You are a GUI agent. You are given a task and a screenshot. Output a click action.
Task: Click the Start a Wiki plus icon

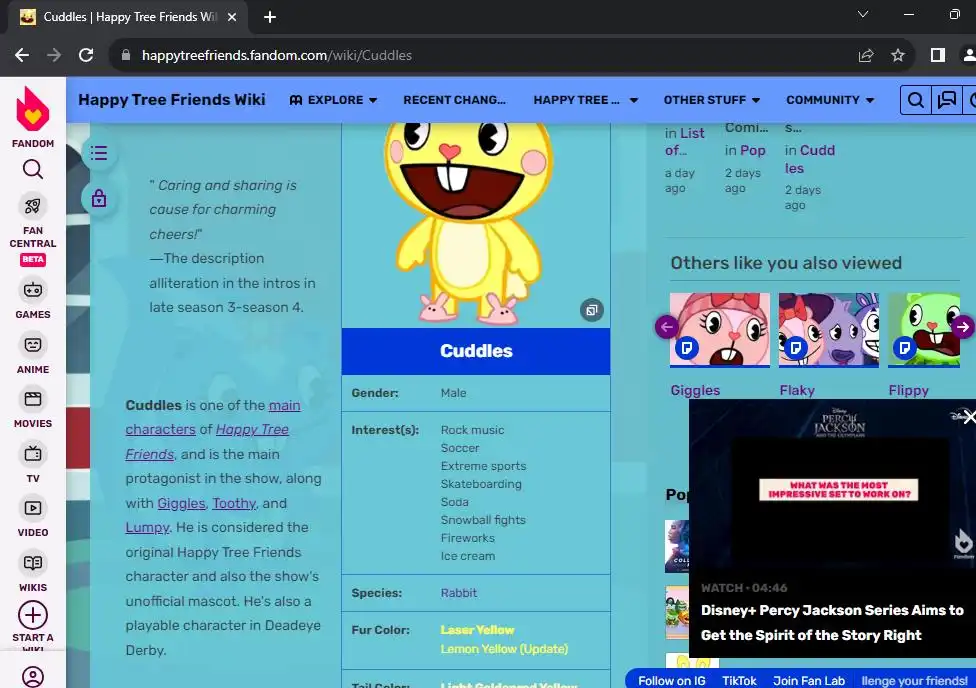[x=32, y=615]
